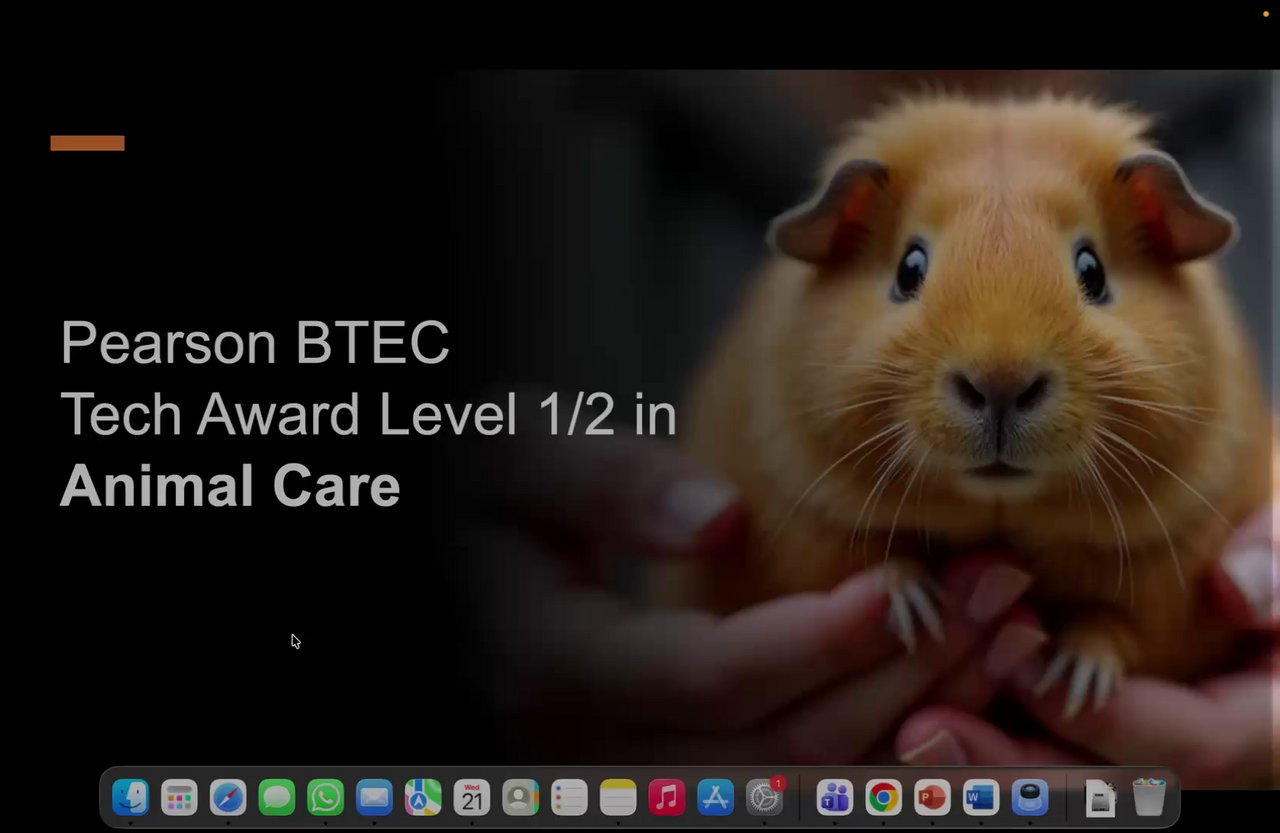Click the guinea pig photo on the slide
Screen dimensions: 1280x833
click(860, 430)
